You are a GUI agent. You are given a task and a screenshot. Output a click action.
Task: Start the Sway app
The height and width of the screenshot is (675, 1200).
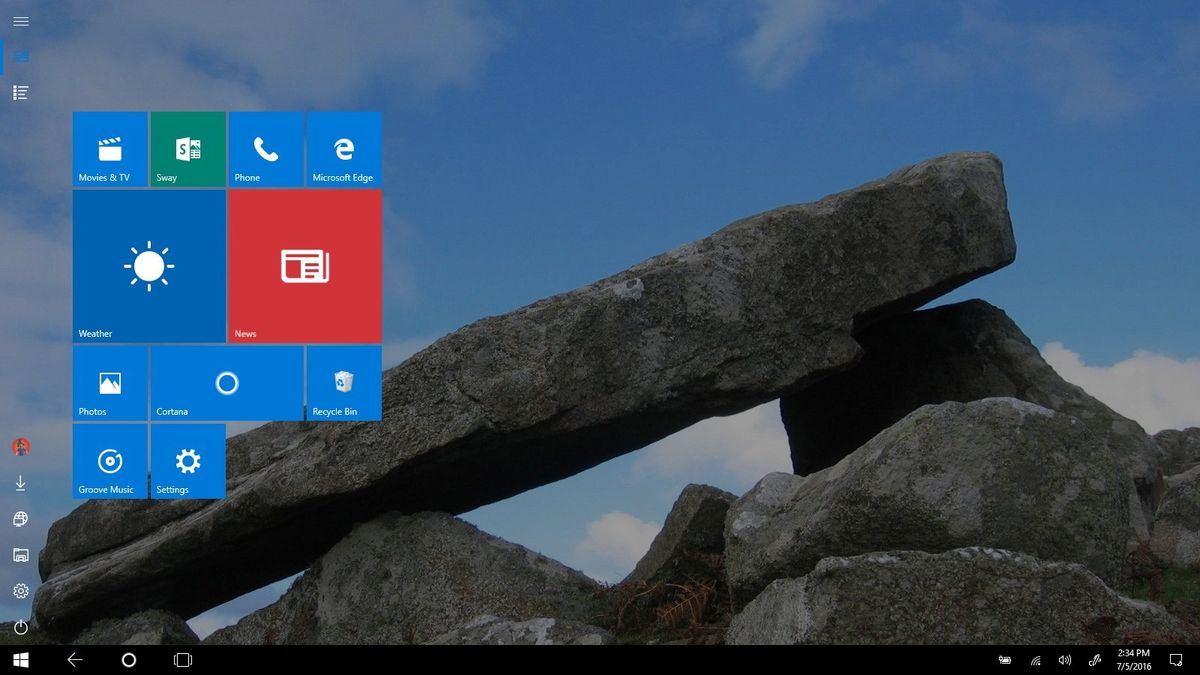click(188, 150)
